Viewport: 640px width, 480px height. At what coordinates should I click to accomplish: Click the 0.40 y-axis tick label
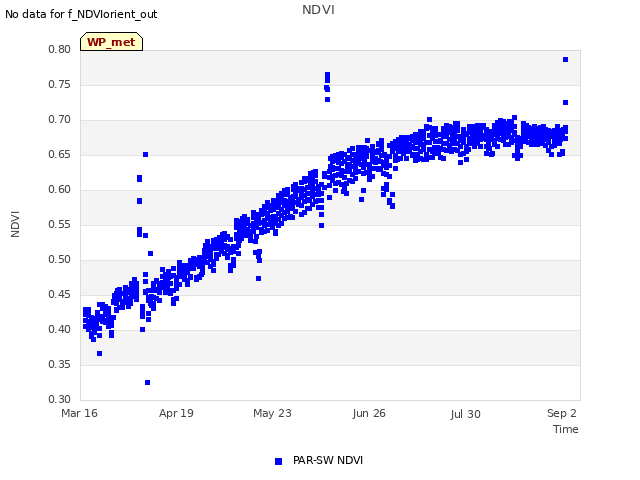[60, 329]
